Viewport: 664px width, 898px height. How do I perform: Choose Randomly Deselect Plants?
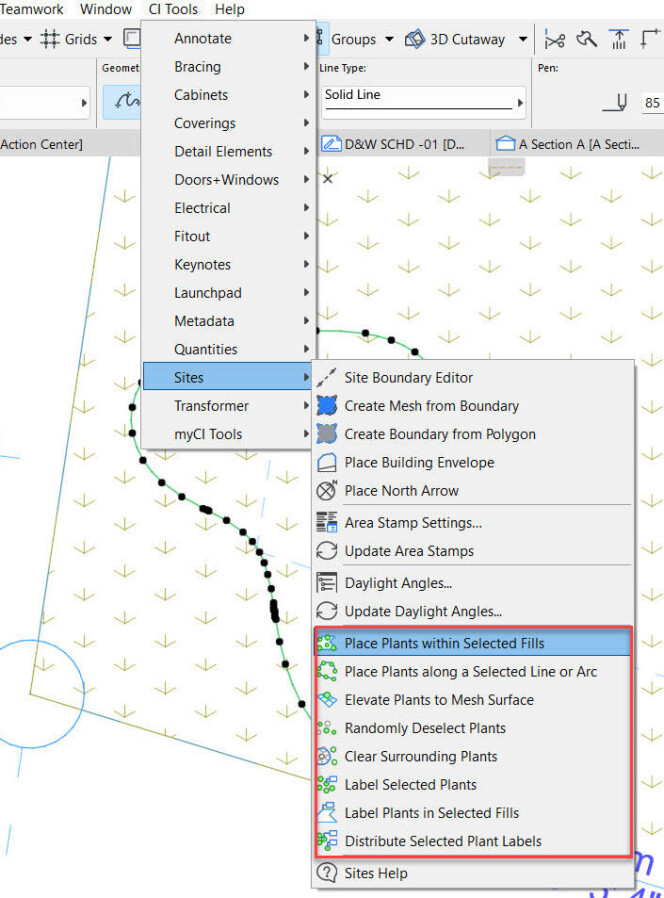pos(425,728)
